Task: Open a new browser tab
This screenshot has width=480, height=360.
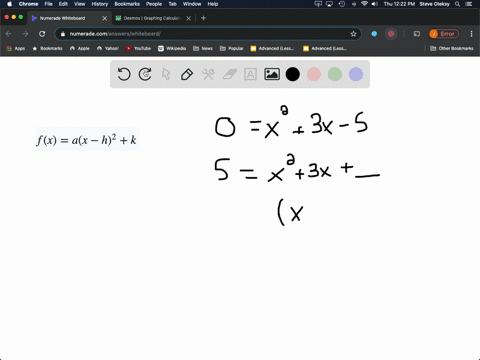Action: [203, 18]
